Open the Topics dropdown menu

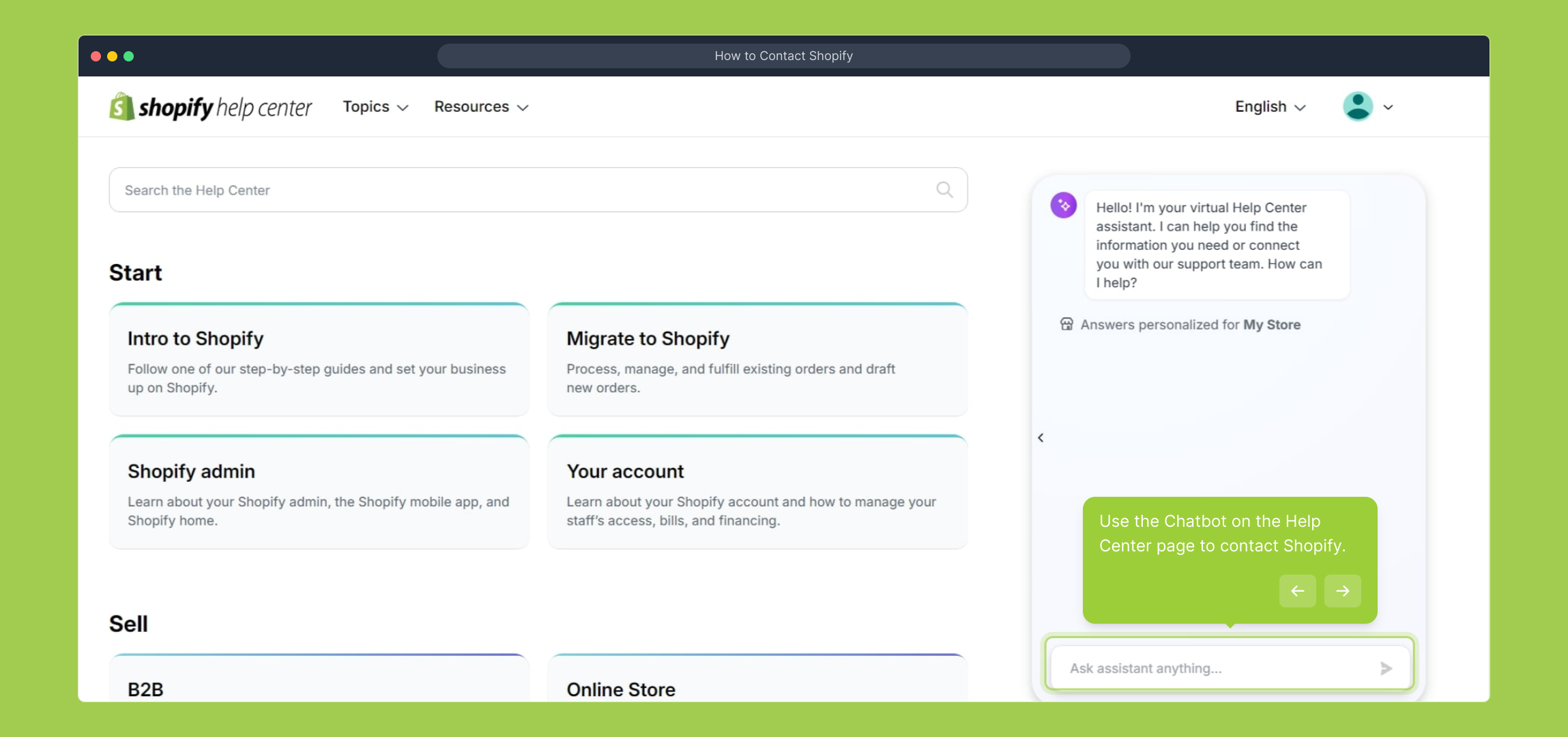(x=375, y=107)
